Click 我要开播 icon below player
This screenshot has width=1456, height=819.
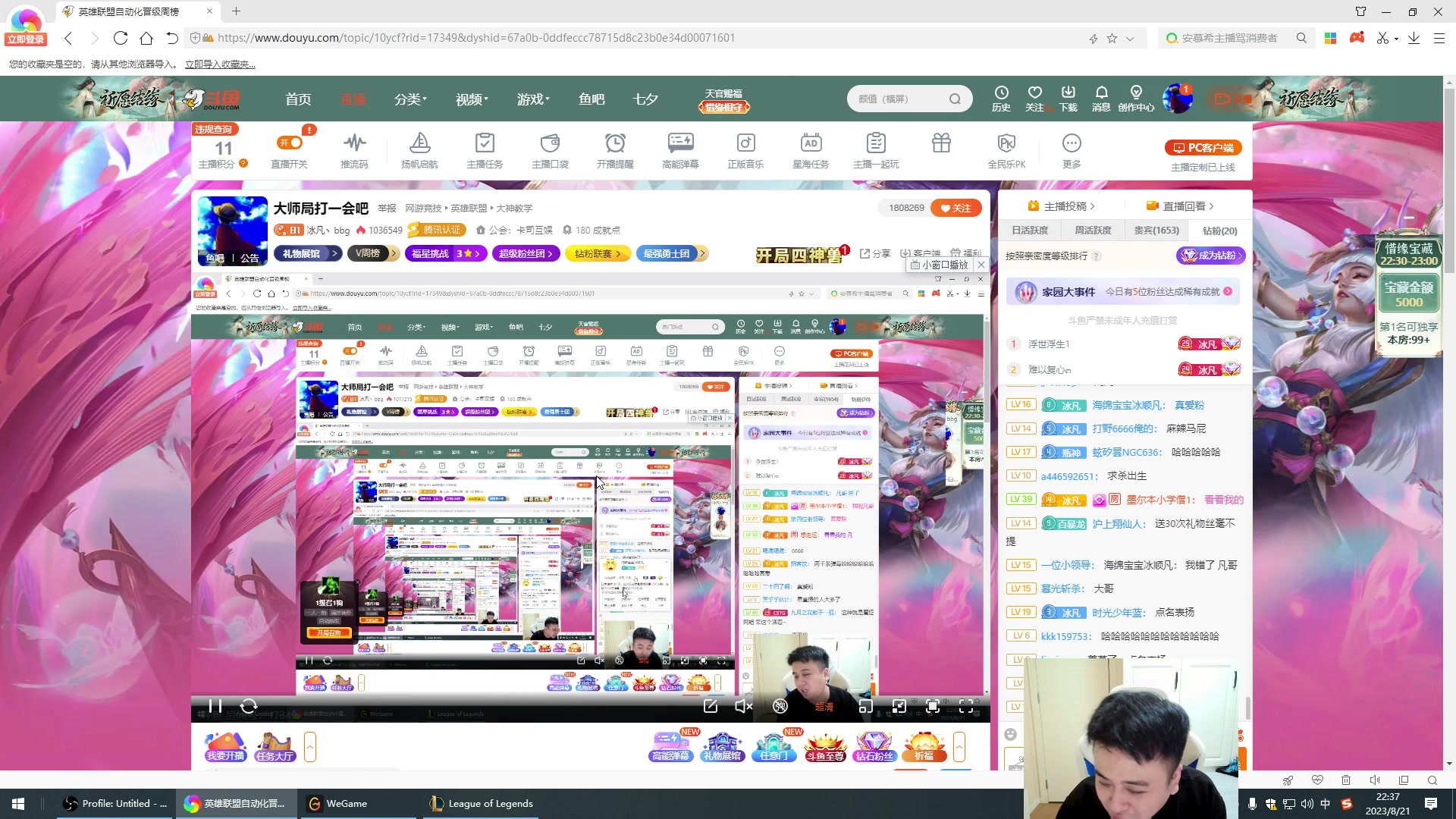(x=226, y=747)
